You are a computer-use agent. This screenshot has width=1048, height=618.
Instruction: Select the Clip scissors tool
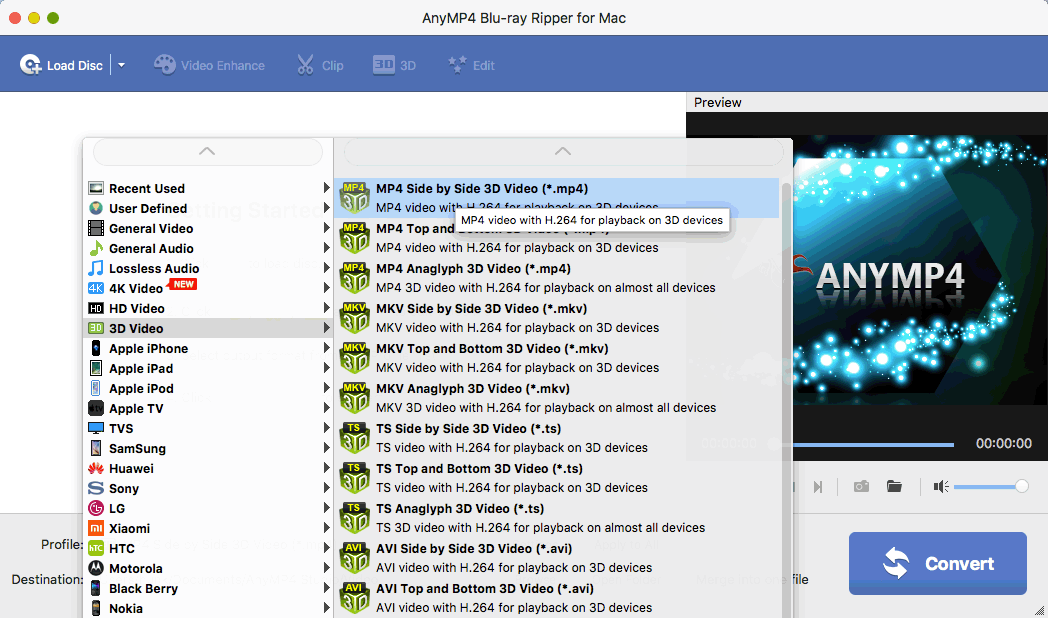click(x=319, y=65)
